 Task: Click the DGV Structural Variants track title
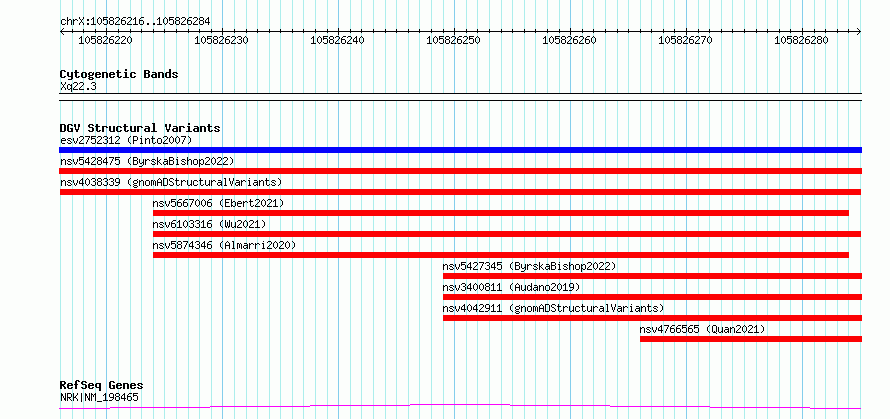[140, 128]
